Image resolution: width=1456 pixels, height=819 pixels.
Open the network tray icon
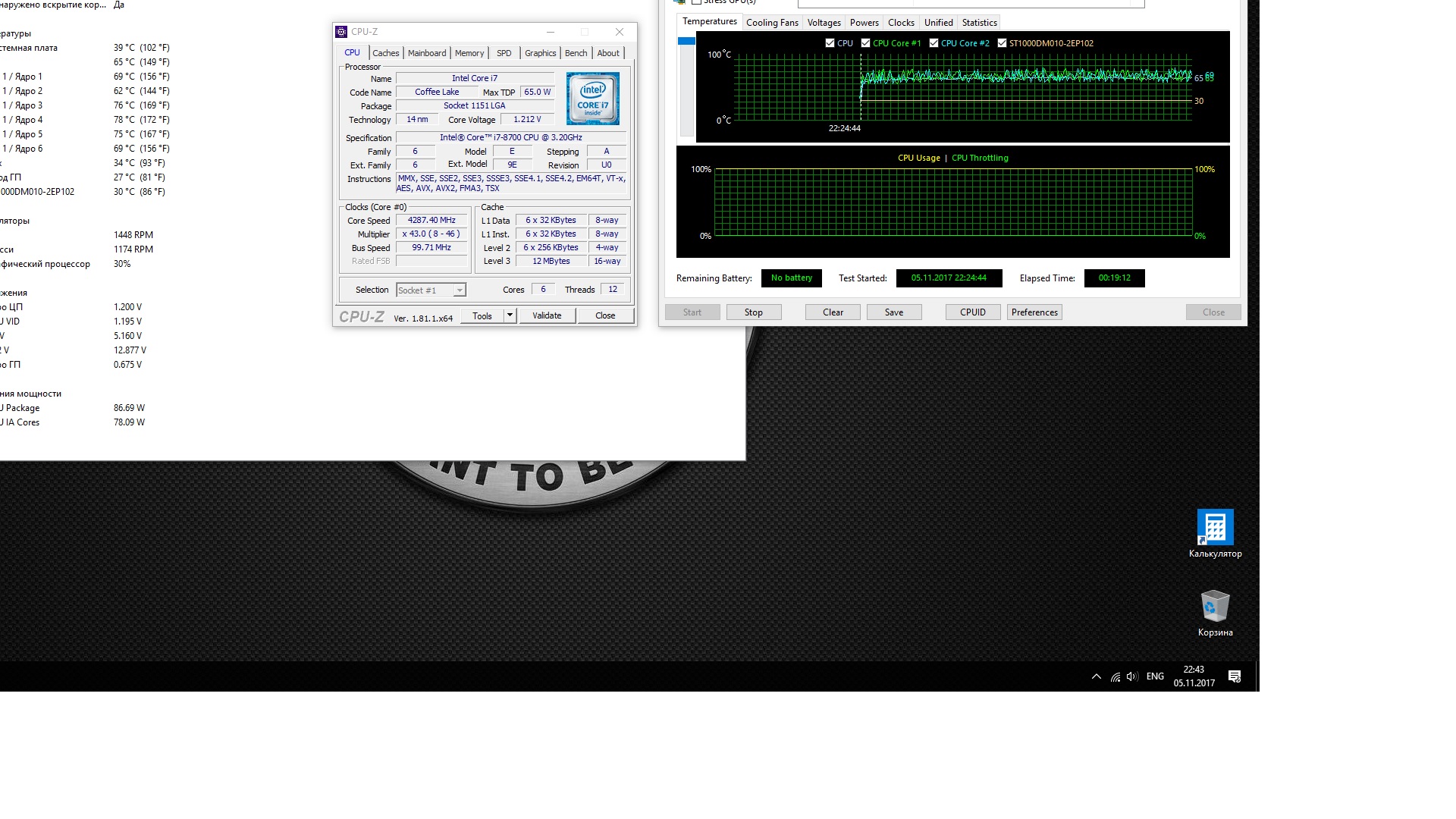pyautogui.click(x=1116, y=676)
